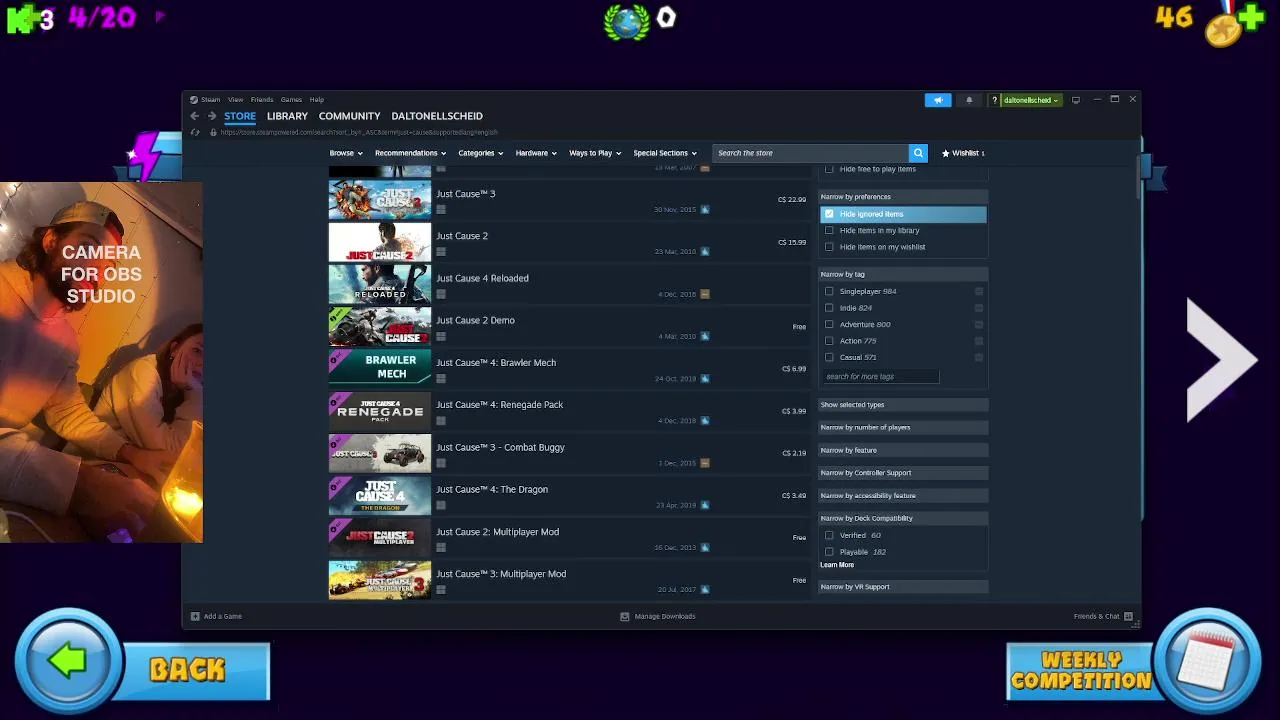Exclude the Singleplayer tag icon
The width and height of the screenshot is (1280, 720).
coord(979,291)
